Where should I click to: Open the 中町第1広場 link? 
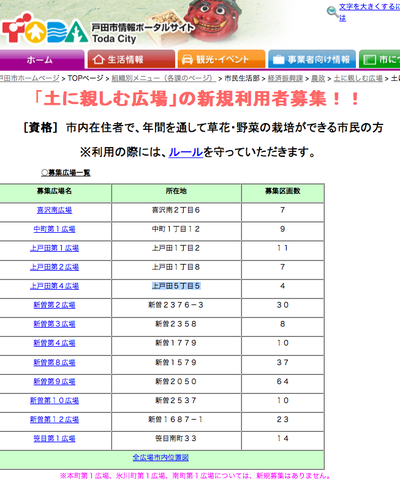coord(54,229)
